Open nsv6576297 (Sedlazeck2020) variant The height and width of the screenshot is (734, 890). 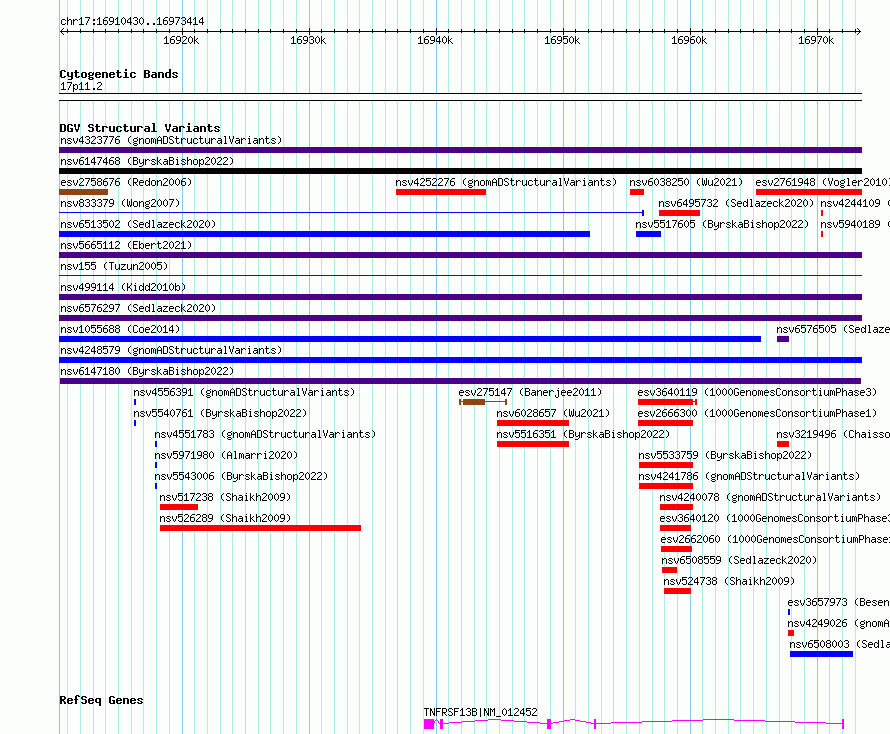coord(138,308)
